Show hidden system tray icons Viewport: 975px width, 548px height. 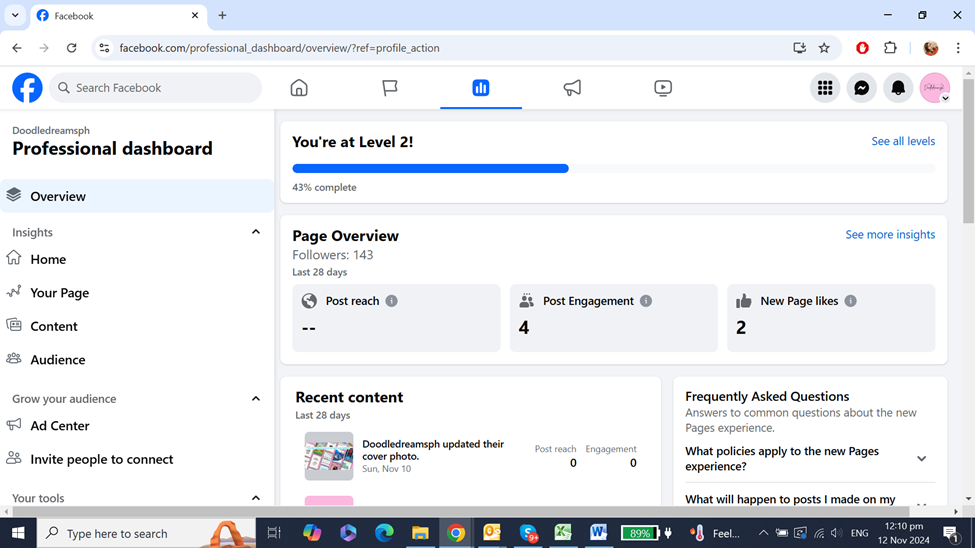click(763, 533)
